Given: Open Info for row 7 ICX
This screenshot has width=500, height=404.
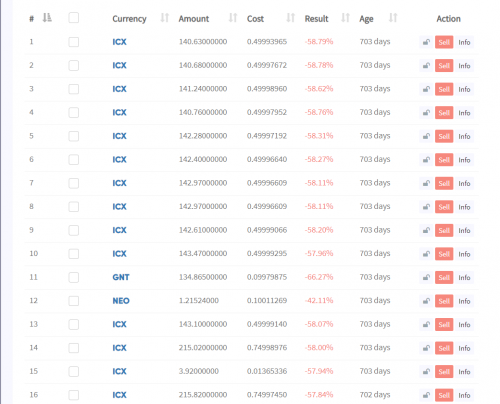Looking at the screenshot, I should point(464,183).
